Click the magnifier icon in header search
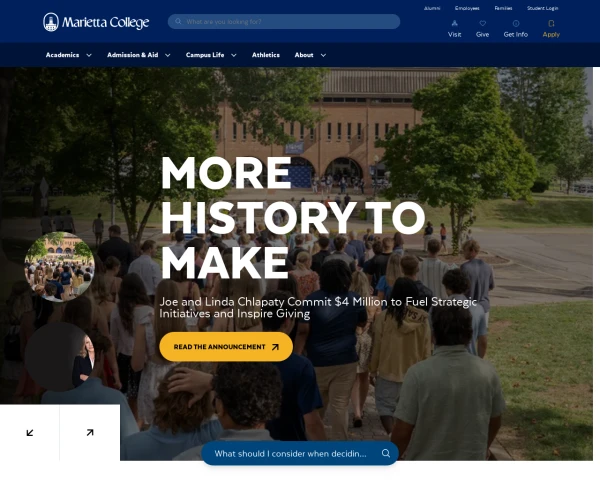 178,21
